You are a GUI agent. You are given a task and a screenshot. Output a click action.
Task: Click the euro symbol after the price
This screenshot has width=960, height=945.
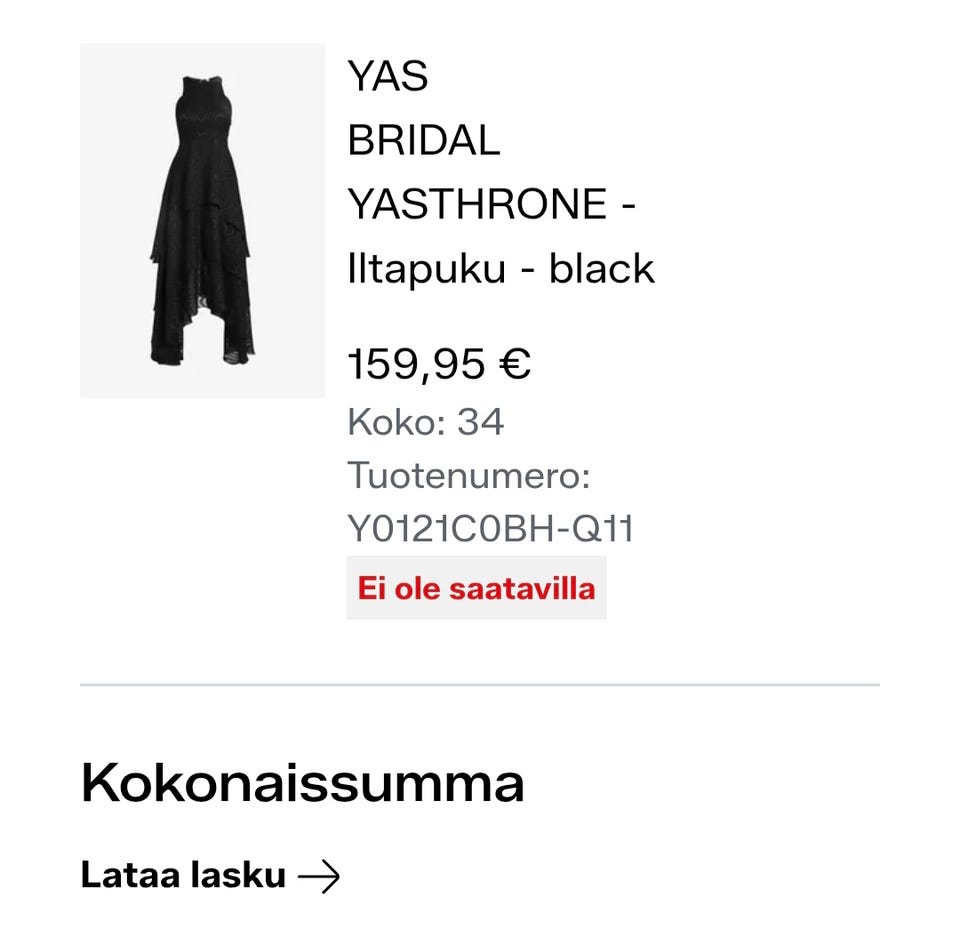(514, 364)
